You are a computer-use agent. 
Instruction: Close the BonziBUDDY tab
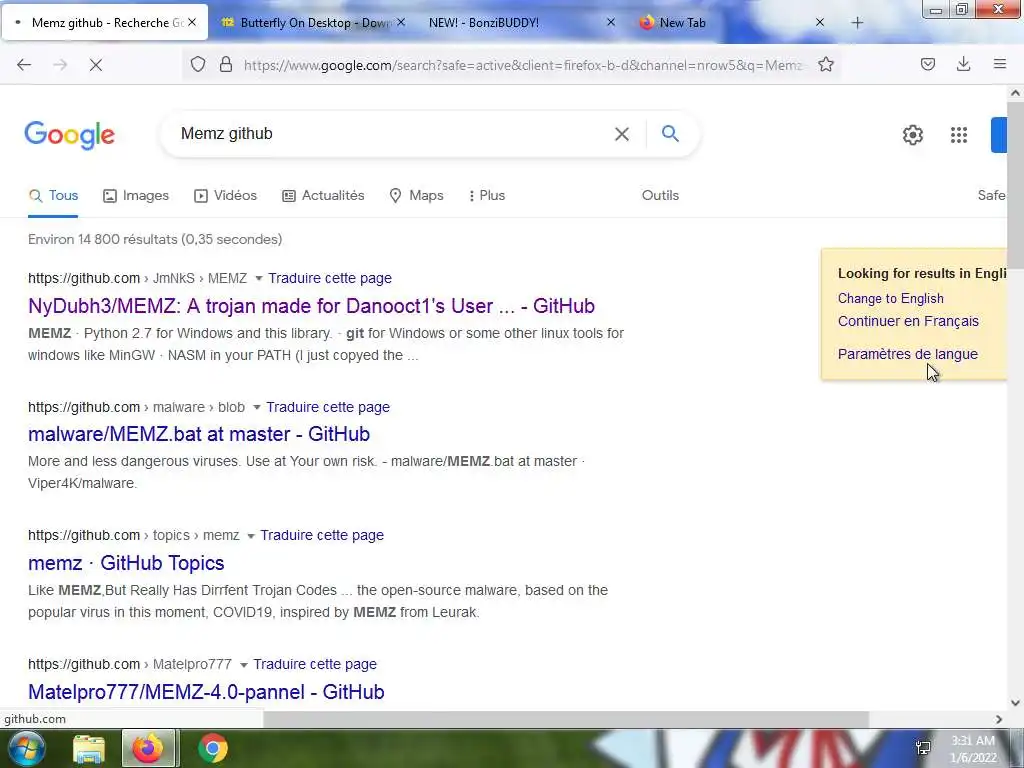(x=611, y=22)
